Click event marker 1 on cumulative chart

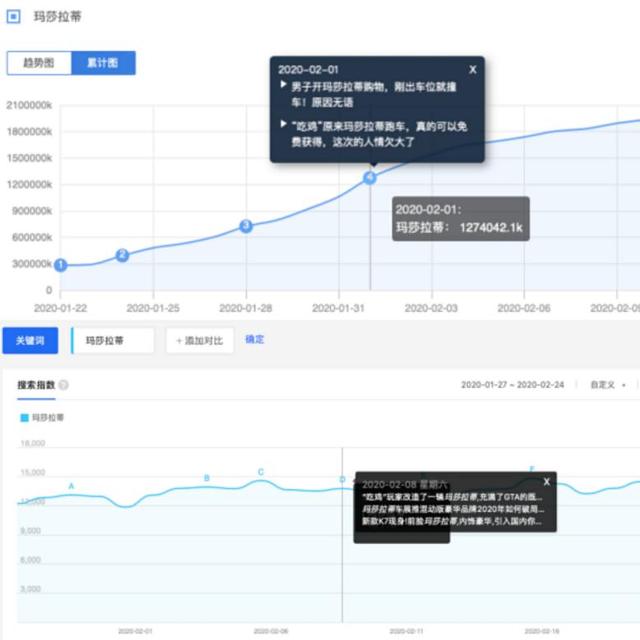60,265
